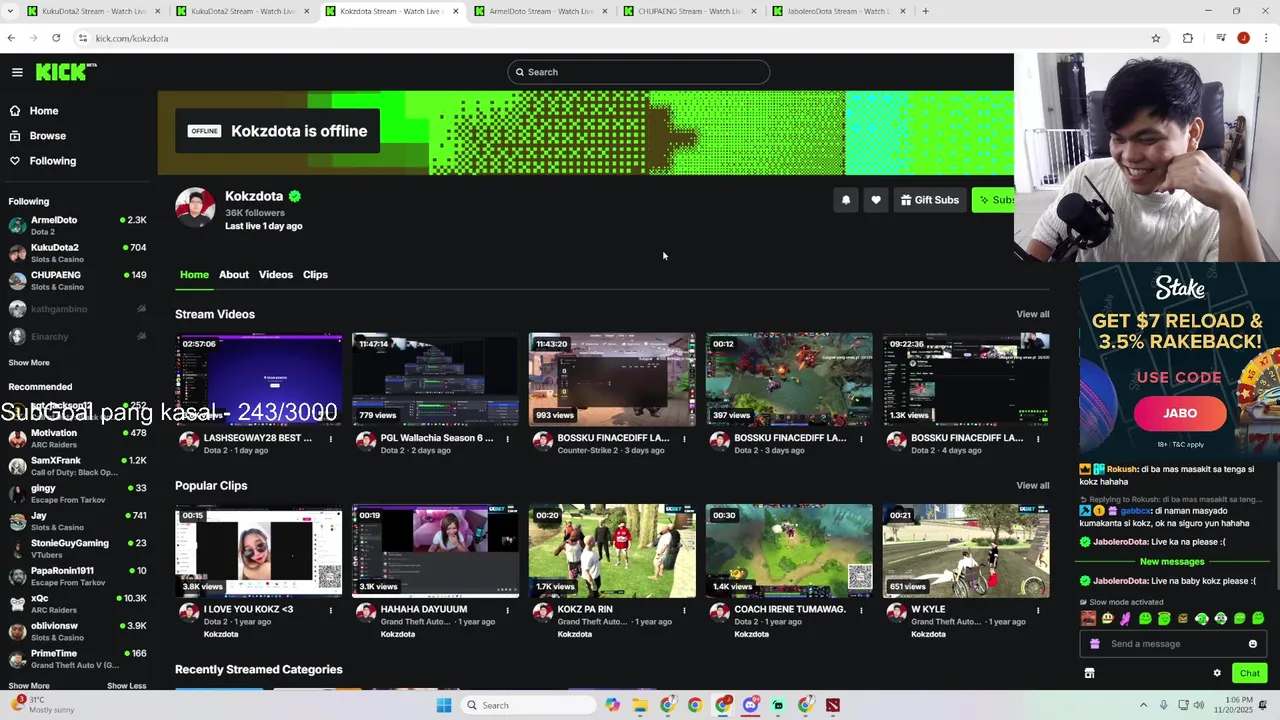Open Windows Start menu
The image size is (1280, 720).
click(x=444, y=705)
